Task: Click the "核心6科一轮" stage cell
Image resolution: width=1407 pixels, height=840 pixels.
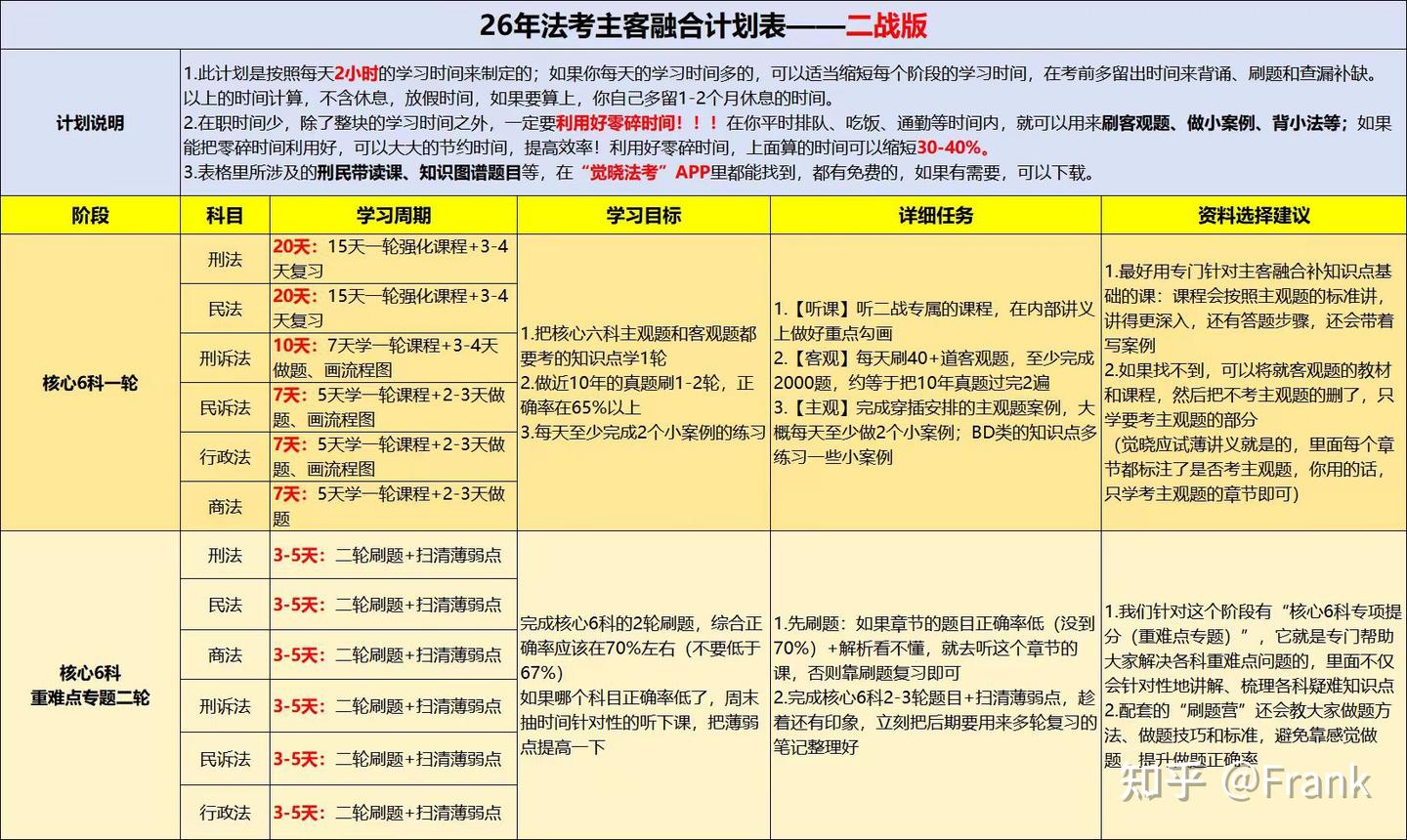Action: click(x=90, y=383)
